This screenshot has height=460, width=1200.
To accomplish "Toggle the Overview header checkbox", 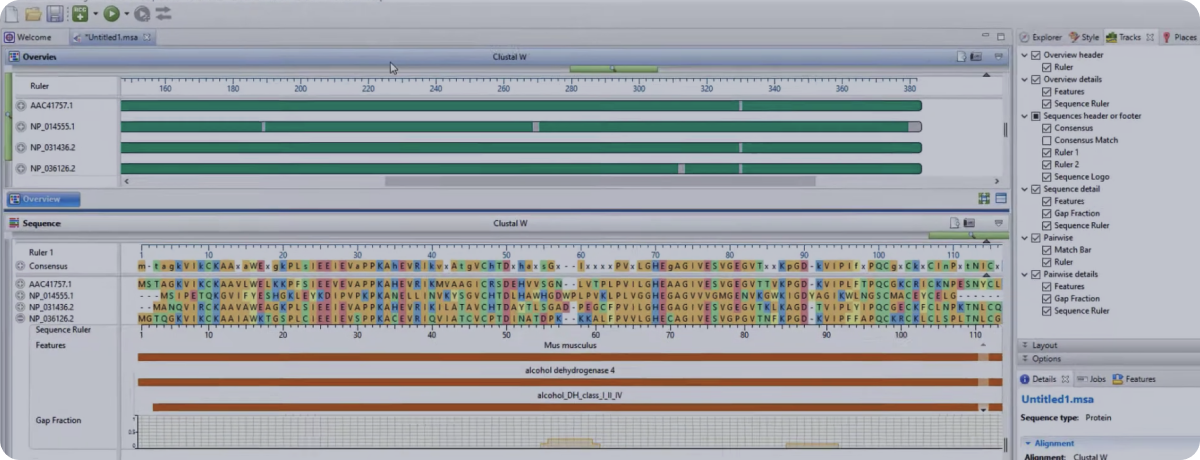I will pyautogui.click(x=1036, y=55).
